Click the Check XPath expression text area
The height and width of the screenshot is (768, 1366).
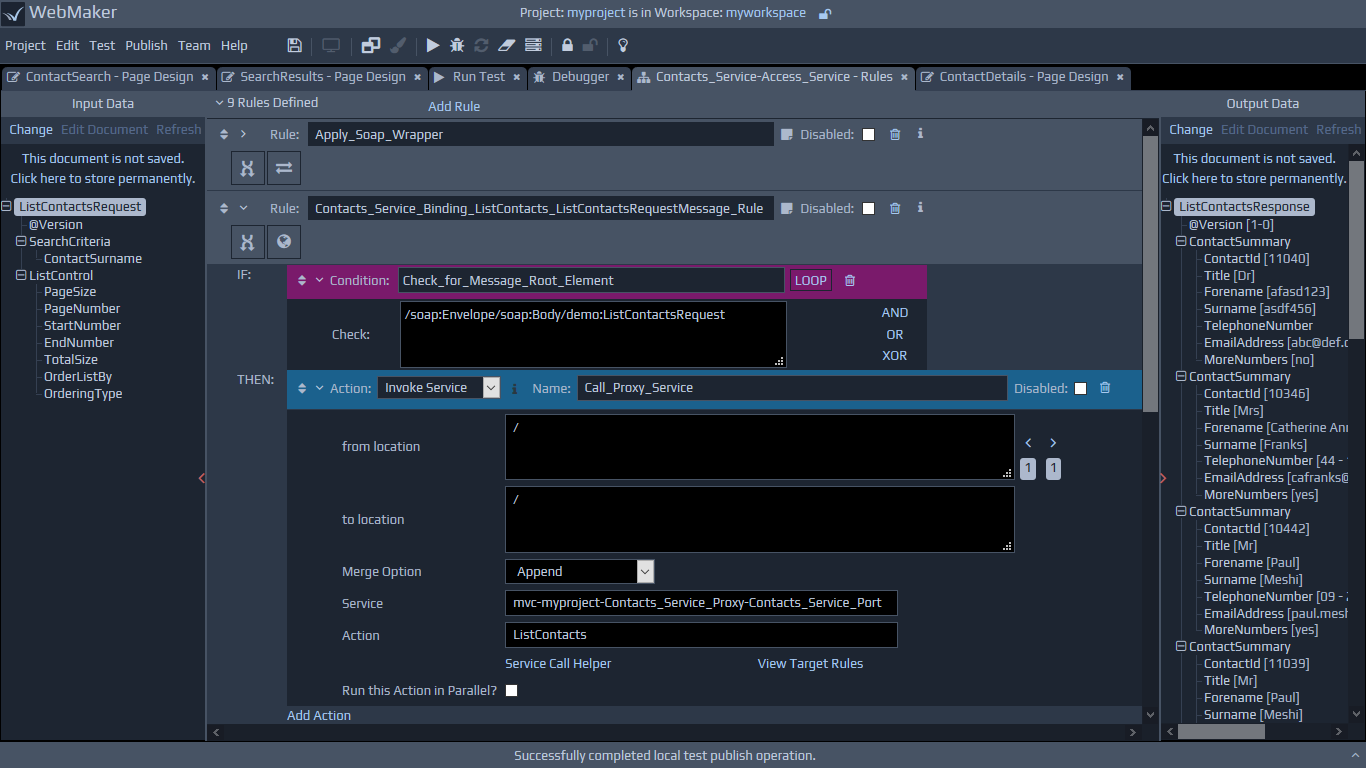593,334
